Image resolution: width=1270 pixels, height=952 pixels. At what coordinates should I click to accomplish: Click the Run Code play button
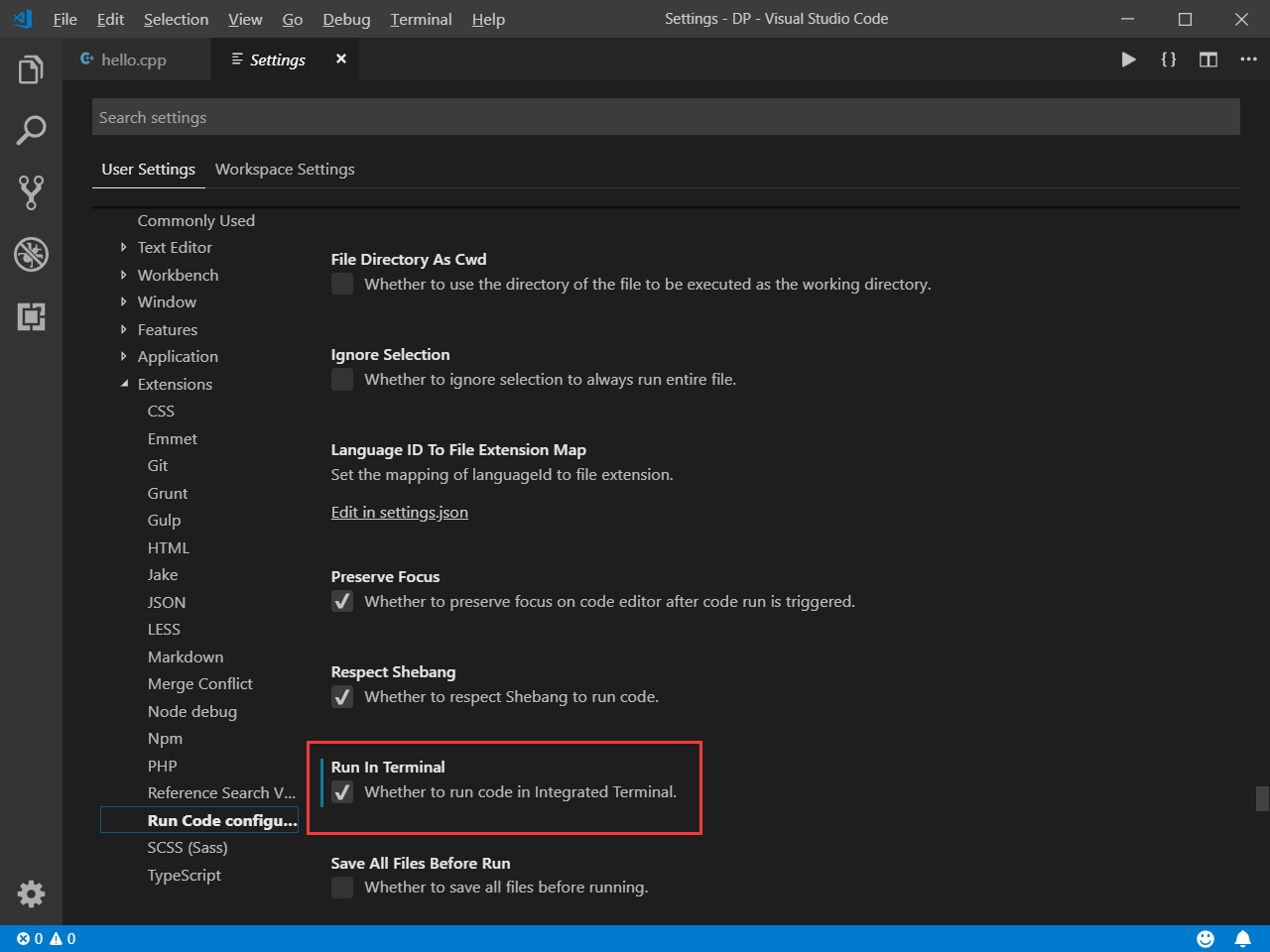coord(1128,59)
